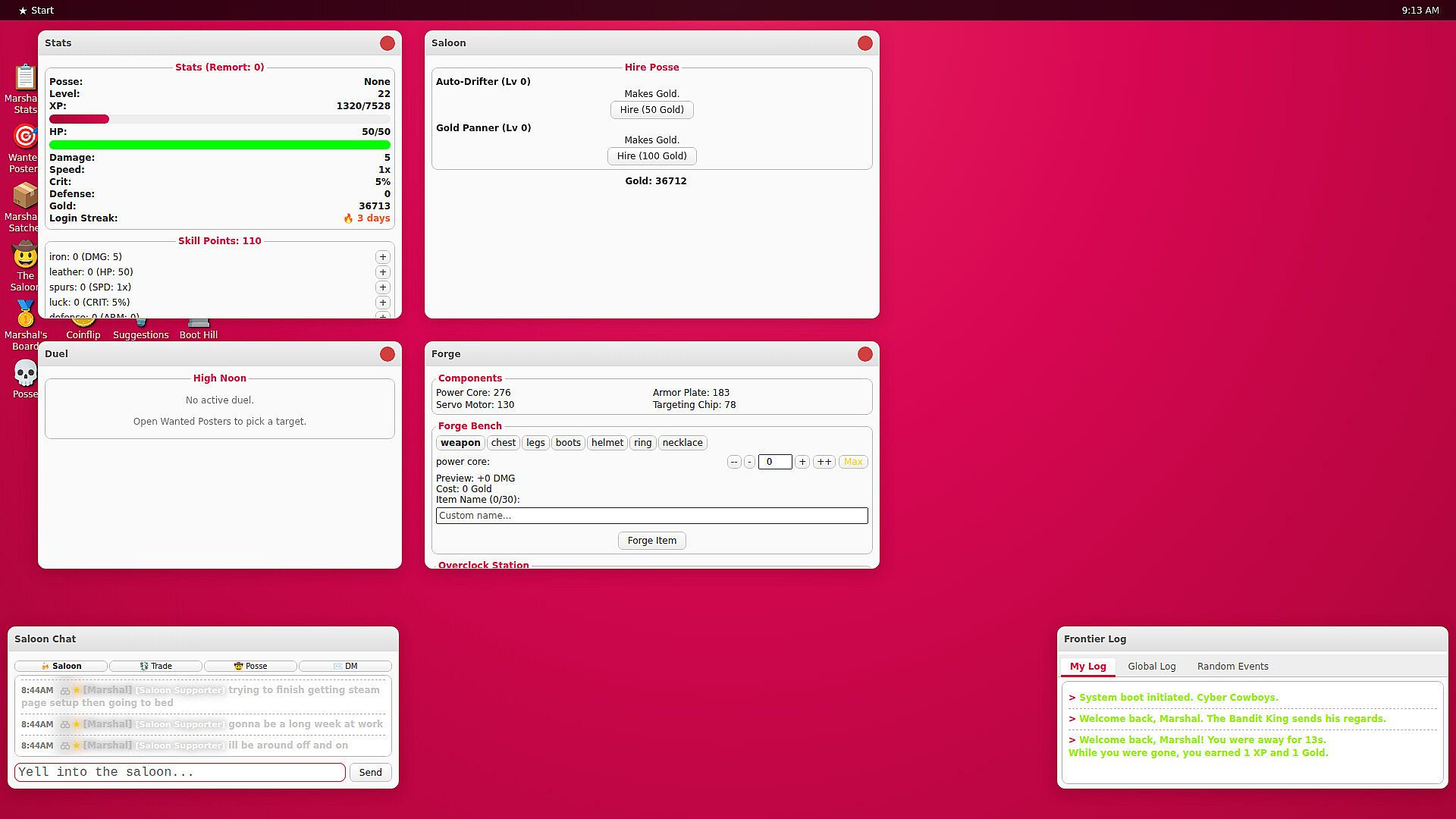The image size is (1456, 819).
Task: Switch to the Trade chat channel
Action: (155, 666)
